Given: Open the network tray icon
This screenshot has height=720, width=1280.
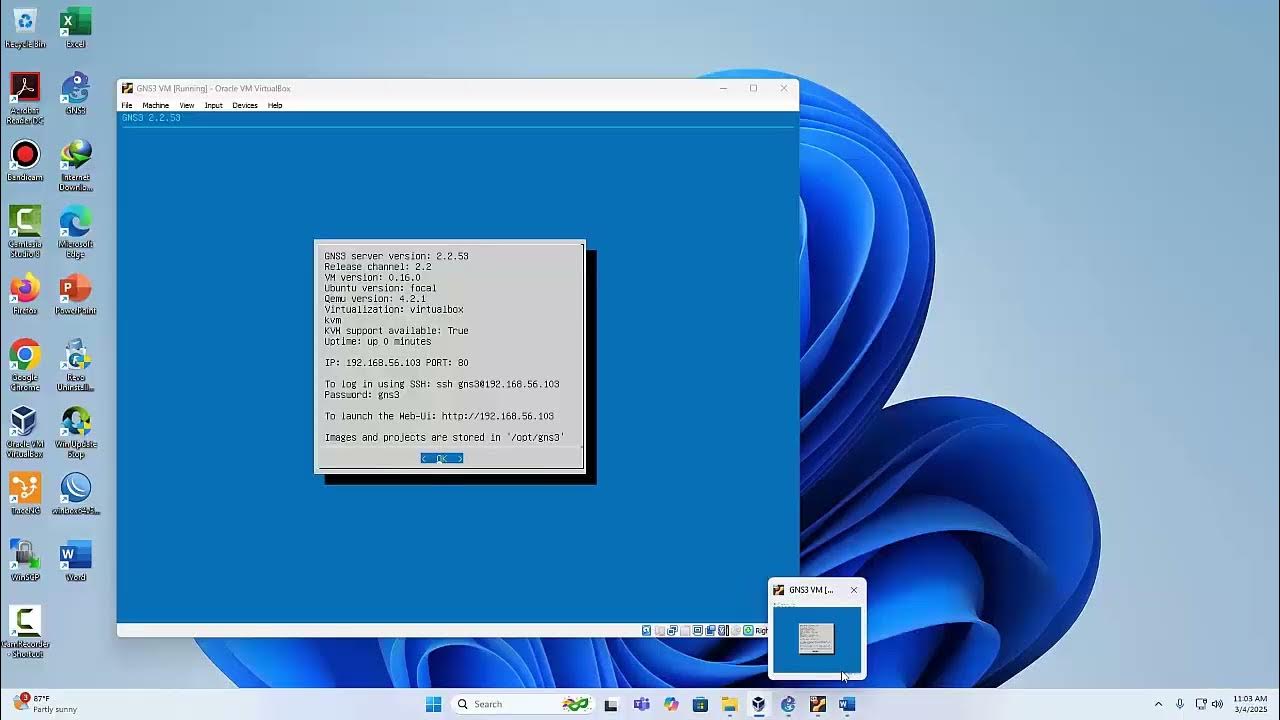Looking at the screenshot, I should [1201, 704].
